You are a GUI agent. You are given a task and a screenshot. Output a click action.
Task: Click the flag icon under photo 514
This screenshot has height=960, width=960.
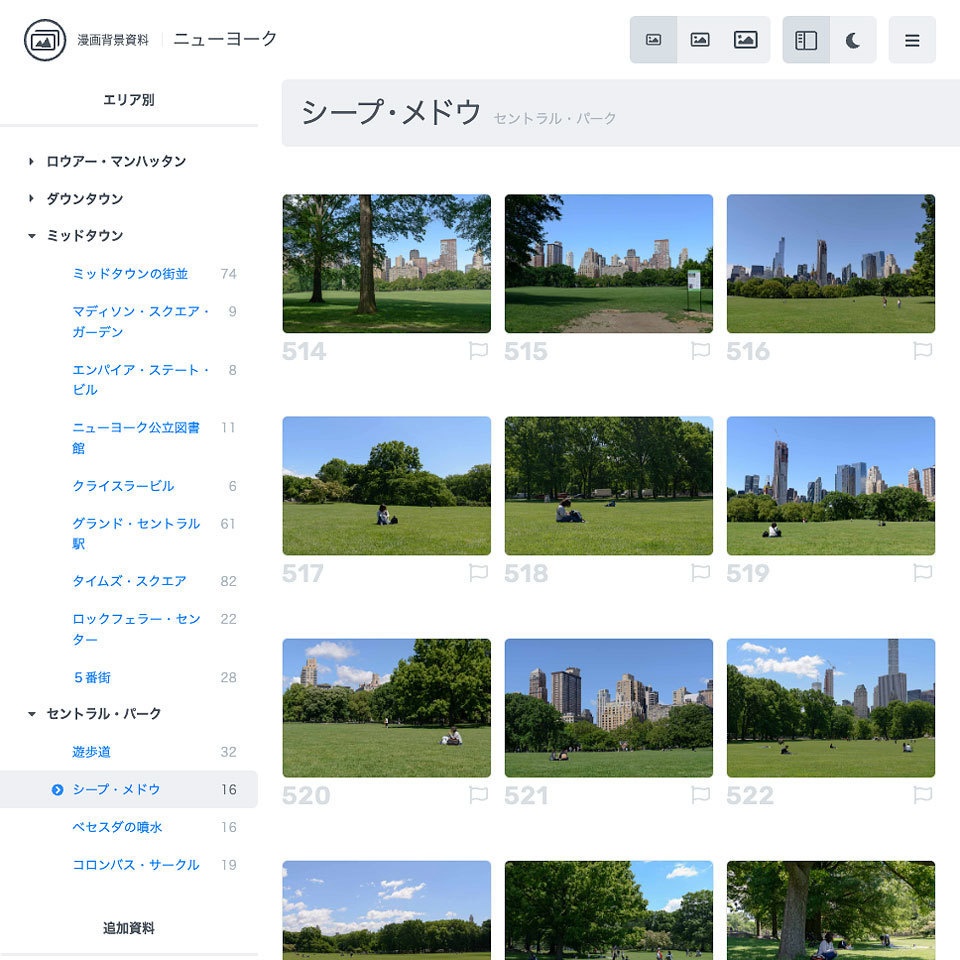pos(478,350)
